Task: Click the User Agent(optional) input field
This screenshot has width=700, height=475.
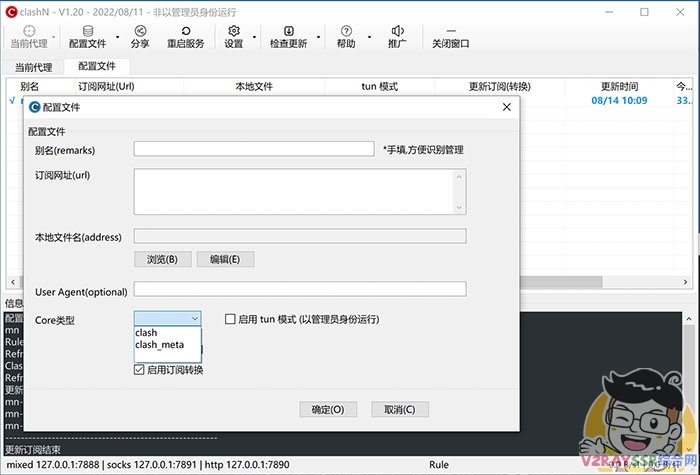Action: point(300,288)
